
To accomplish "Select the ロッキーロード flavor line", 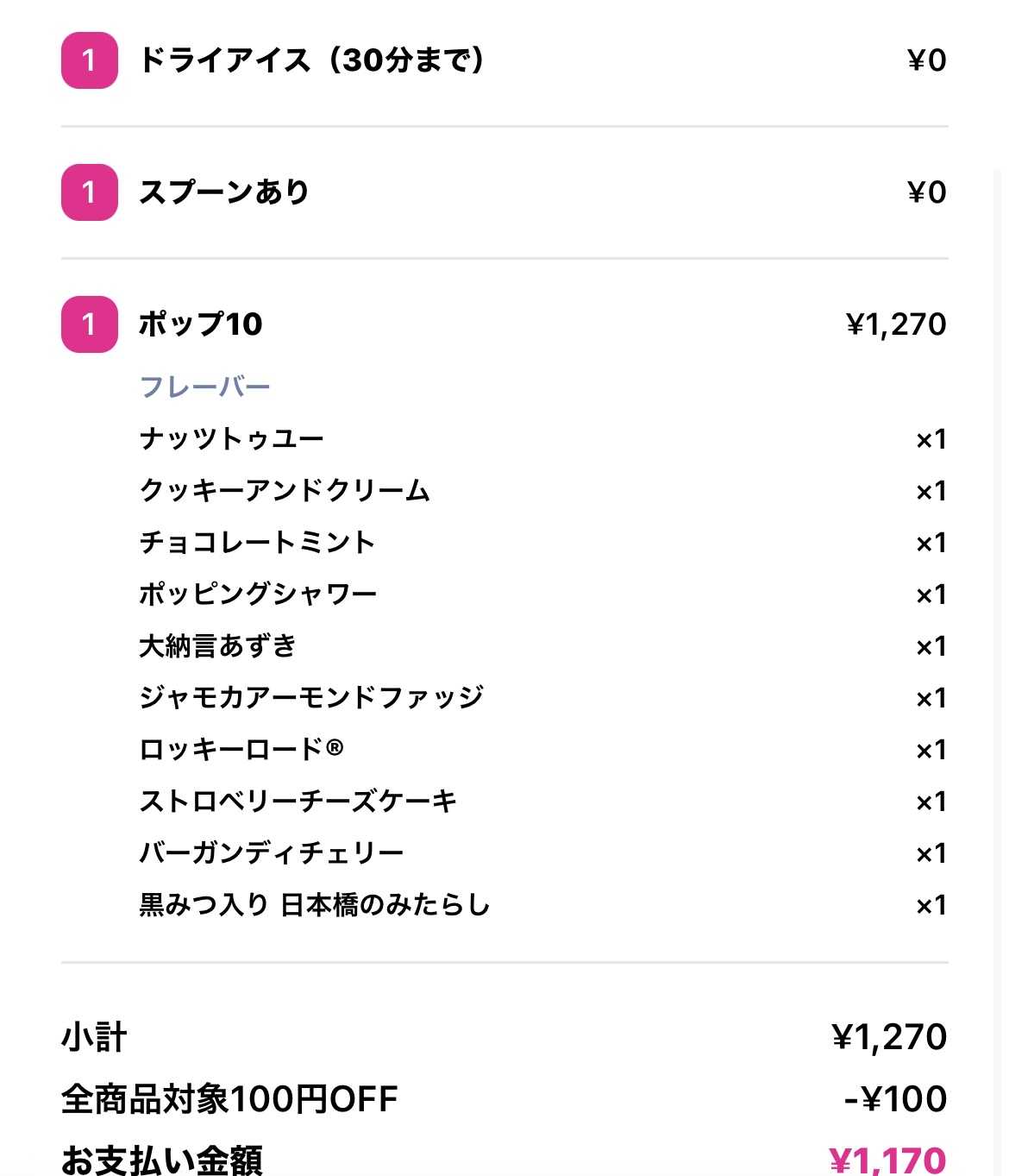I will pos(241,749).
